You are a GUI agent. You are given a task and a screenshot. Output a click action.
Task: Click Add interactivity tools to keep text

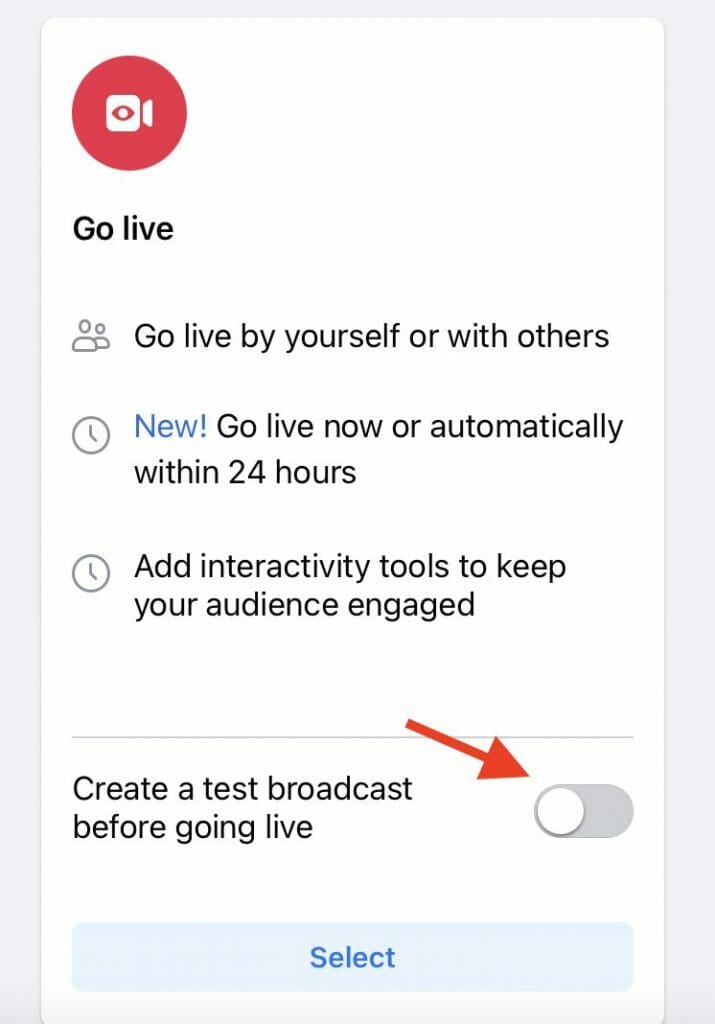[350, 566]
